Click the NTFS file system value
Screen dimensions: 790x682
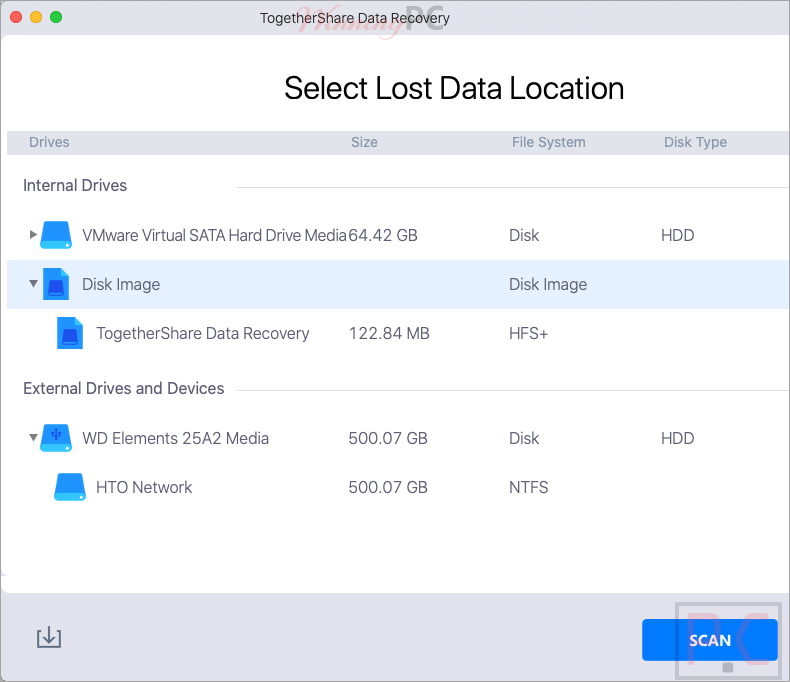click(x=529, y=487)
